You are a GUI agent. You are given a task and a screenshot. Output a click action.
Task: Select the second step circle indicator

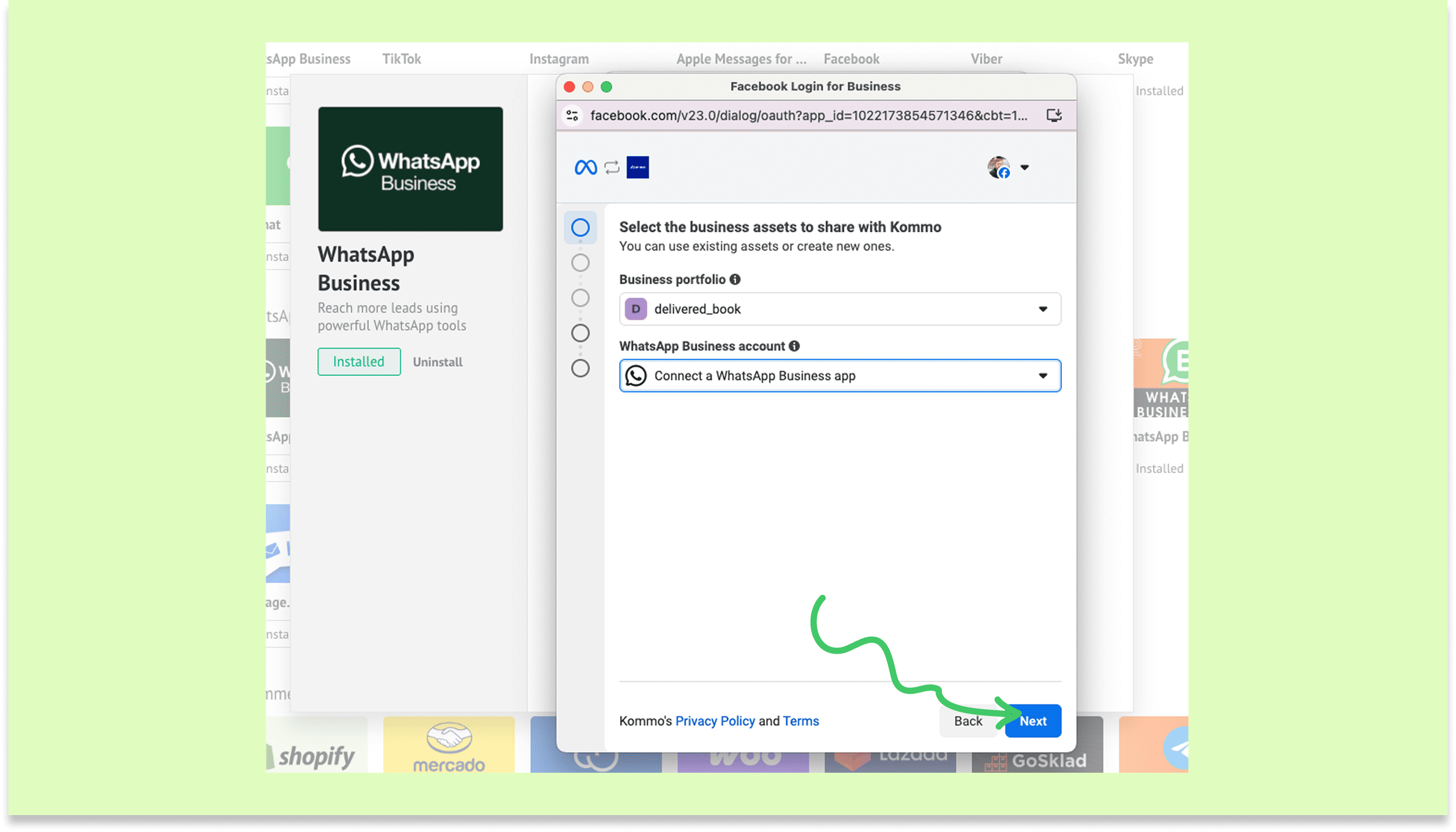(580, 263)
